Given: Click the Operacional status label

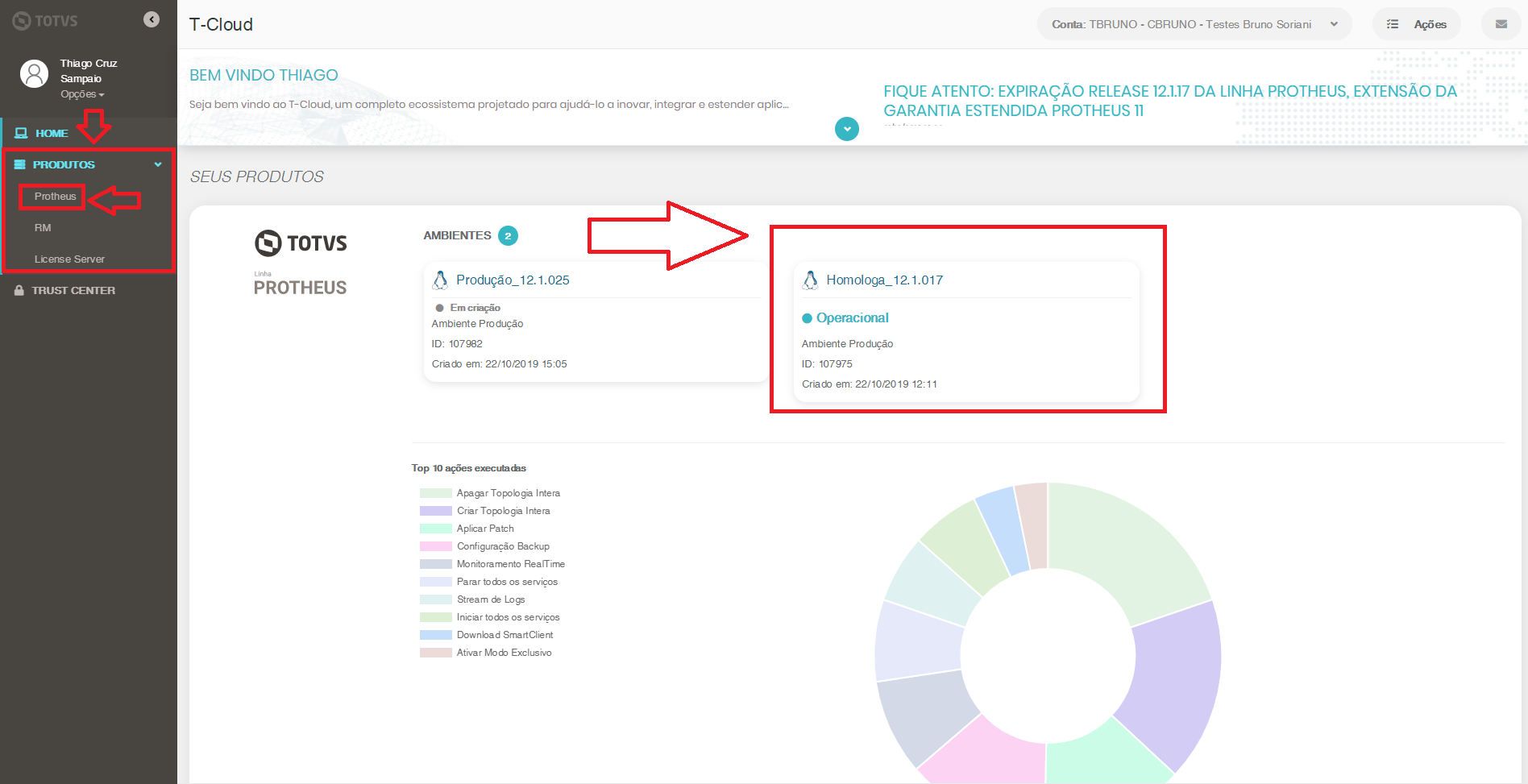Looking at the screenshot, I should click(x=853, y=317).
